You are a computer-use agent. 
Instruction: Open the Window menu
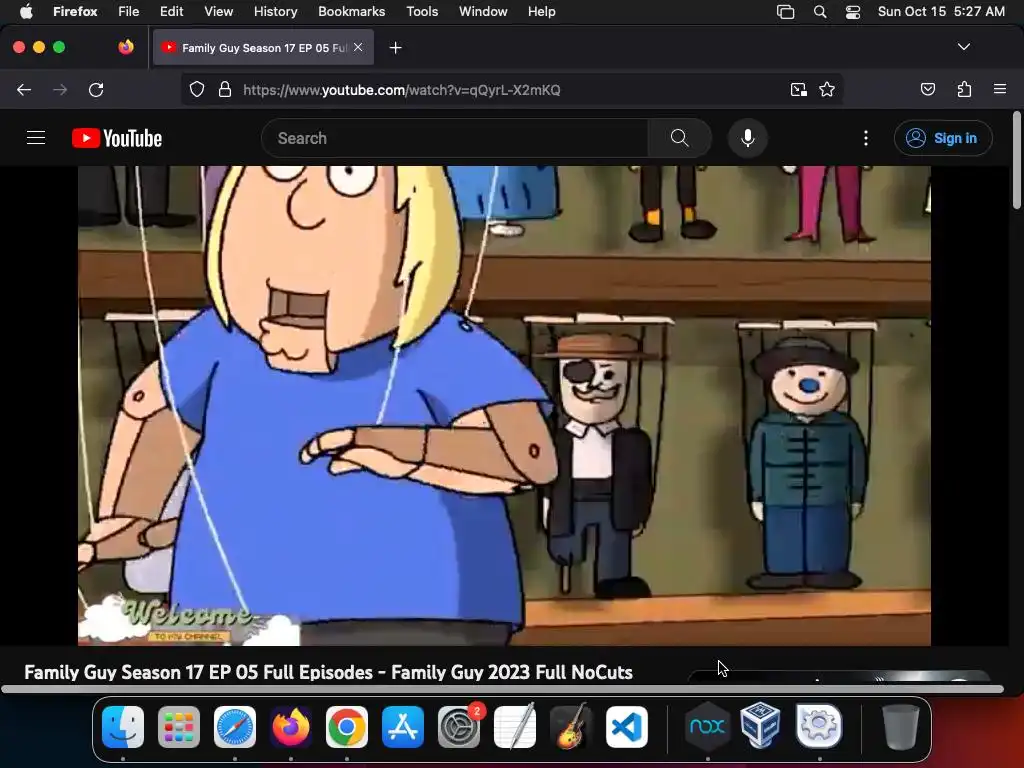483,12
